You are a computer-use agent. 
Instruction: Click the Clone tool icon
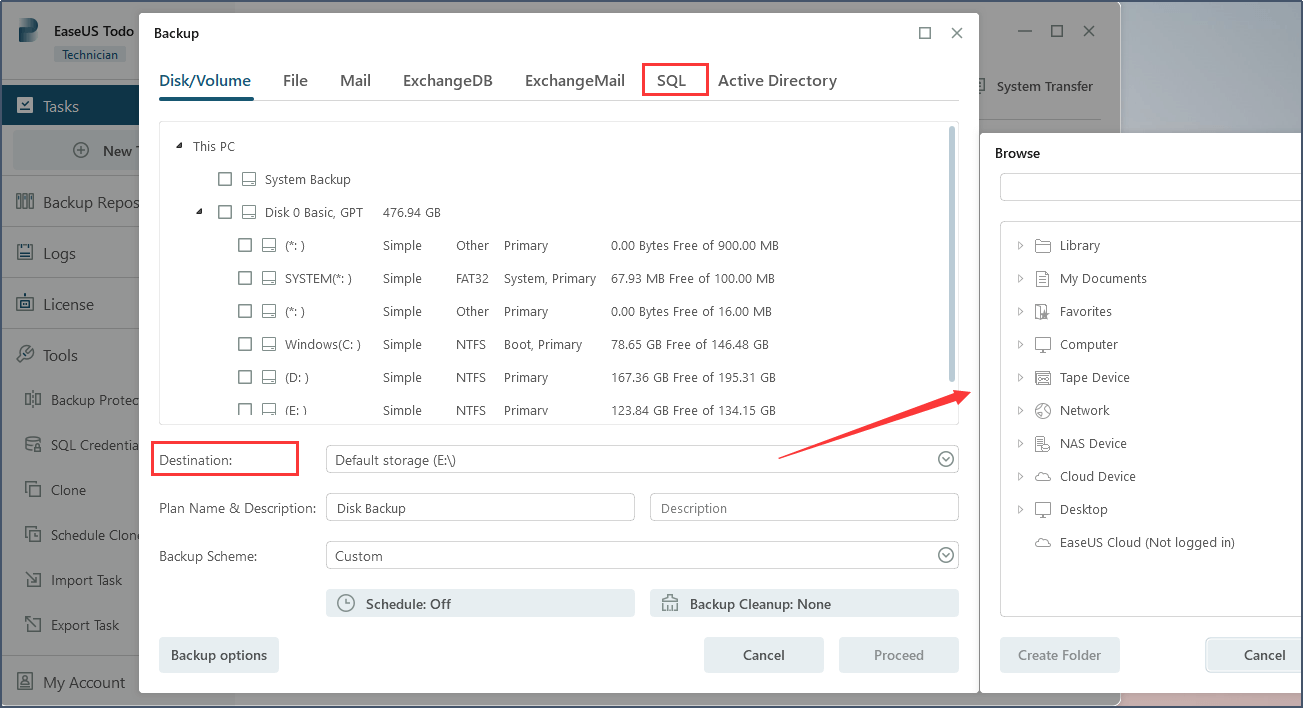tap(32, 490)
